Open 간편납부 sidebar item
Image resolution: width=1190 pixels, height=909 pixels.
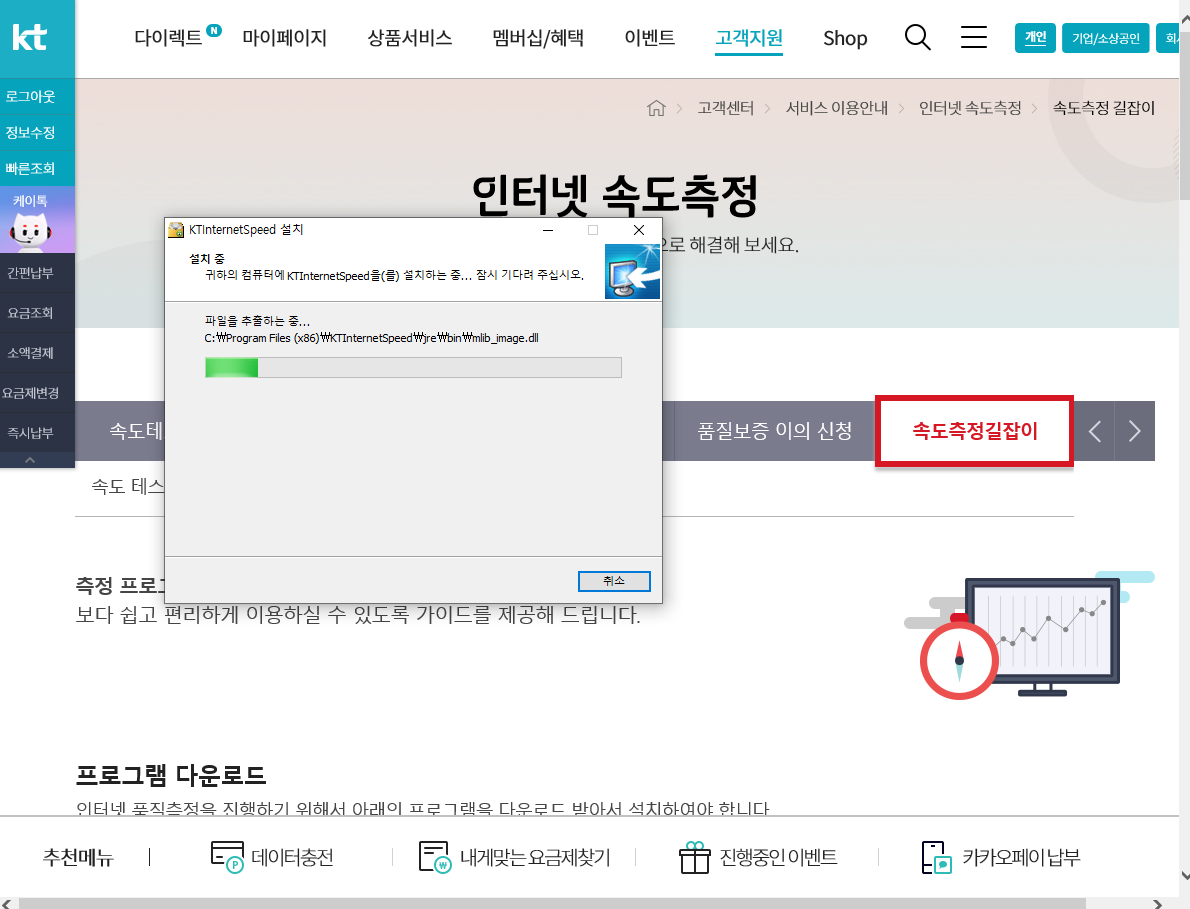30,273
